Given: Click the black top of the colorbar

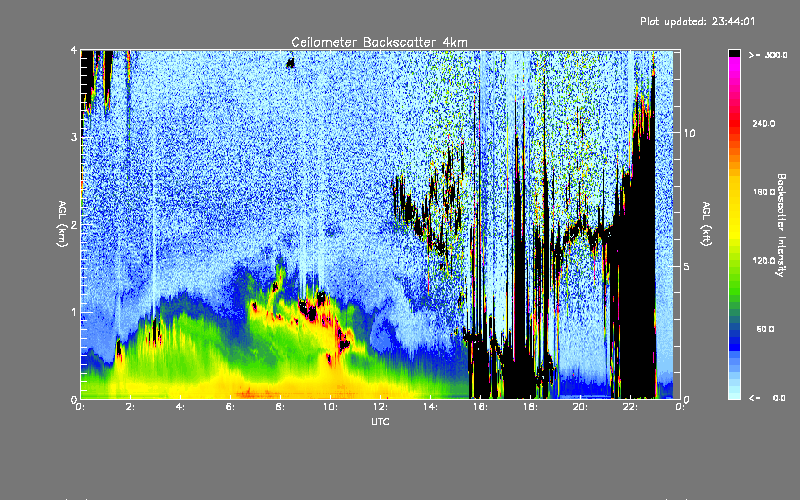Looking at the screenshot, I should pyautogui.click(x=734, y=53).
